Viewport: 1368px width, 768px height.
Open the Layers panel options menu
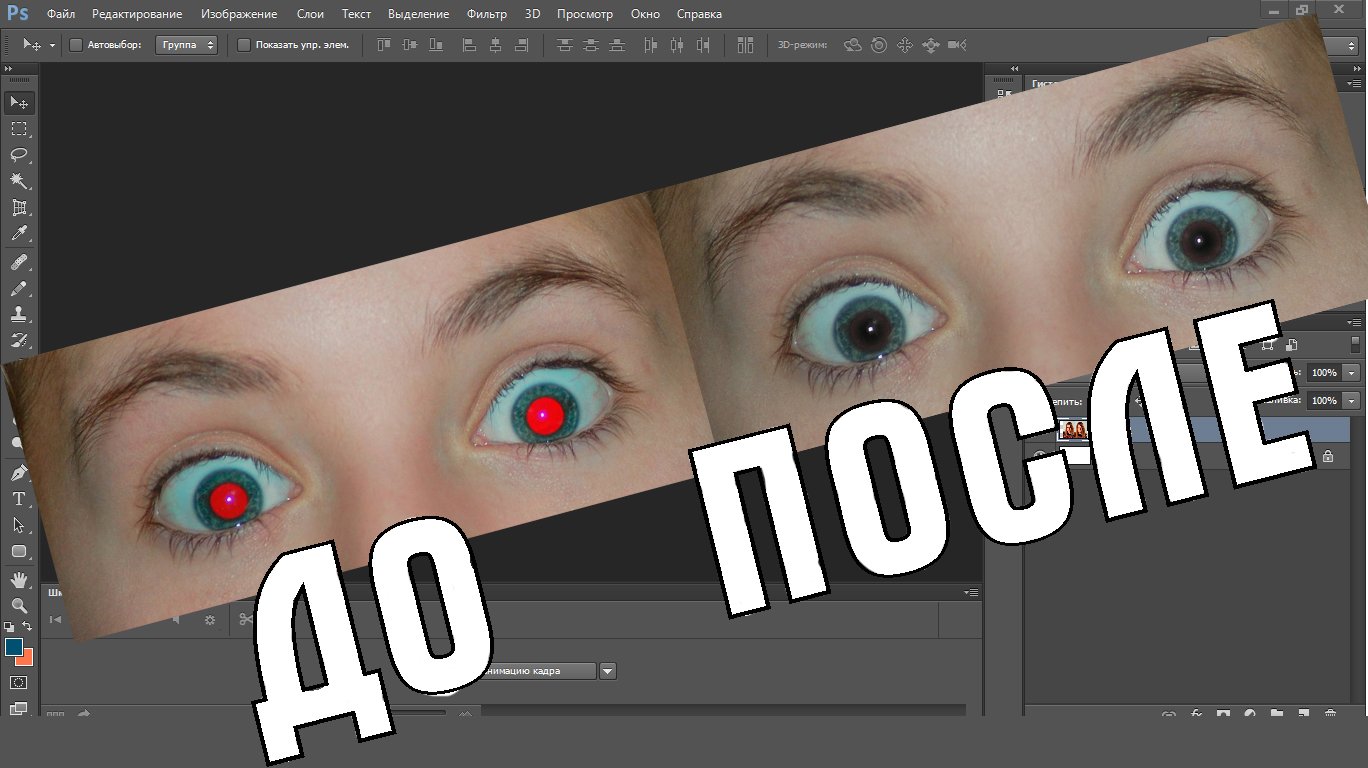[x=1352, y=322]
